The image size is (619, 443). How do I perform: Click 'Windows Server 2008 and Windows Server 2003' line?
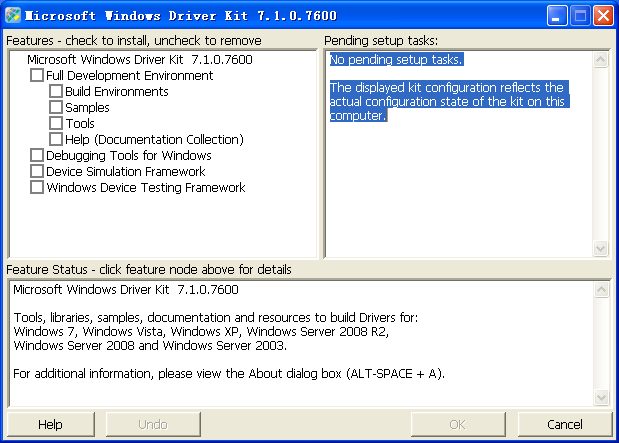150,345
